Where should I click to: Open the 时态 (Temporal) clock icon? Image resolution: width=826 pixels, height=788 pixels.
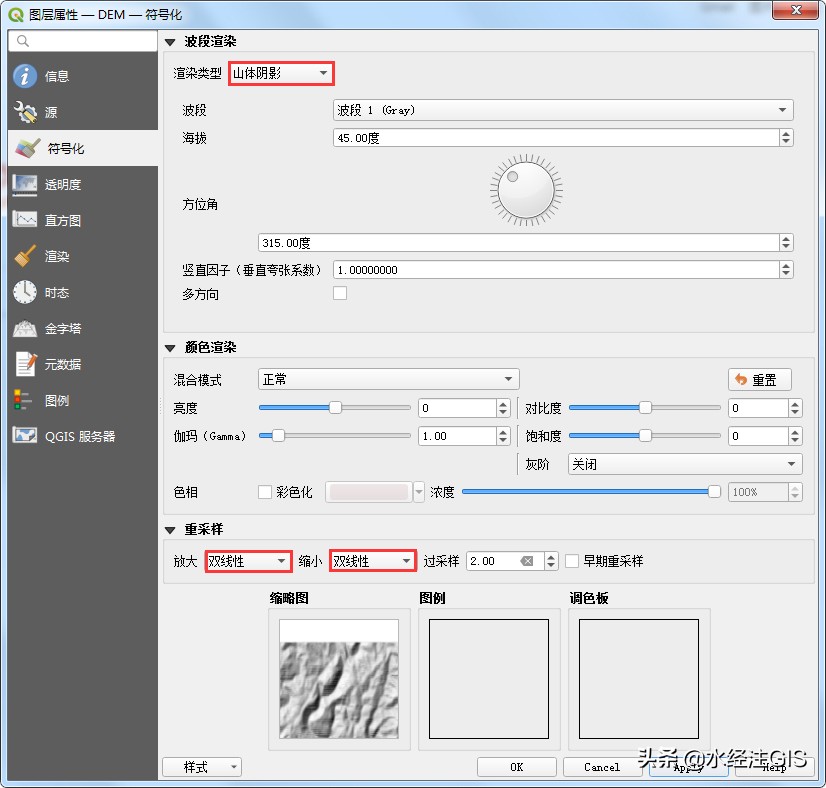[24, 292]
